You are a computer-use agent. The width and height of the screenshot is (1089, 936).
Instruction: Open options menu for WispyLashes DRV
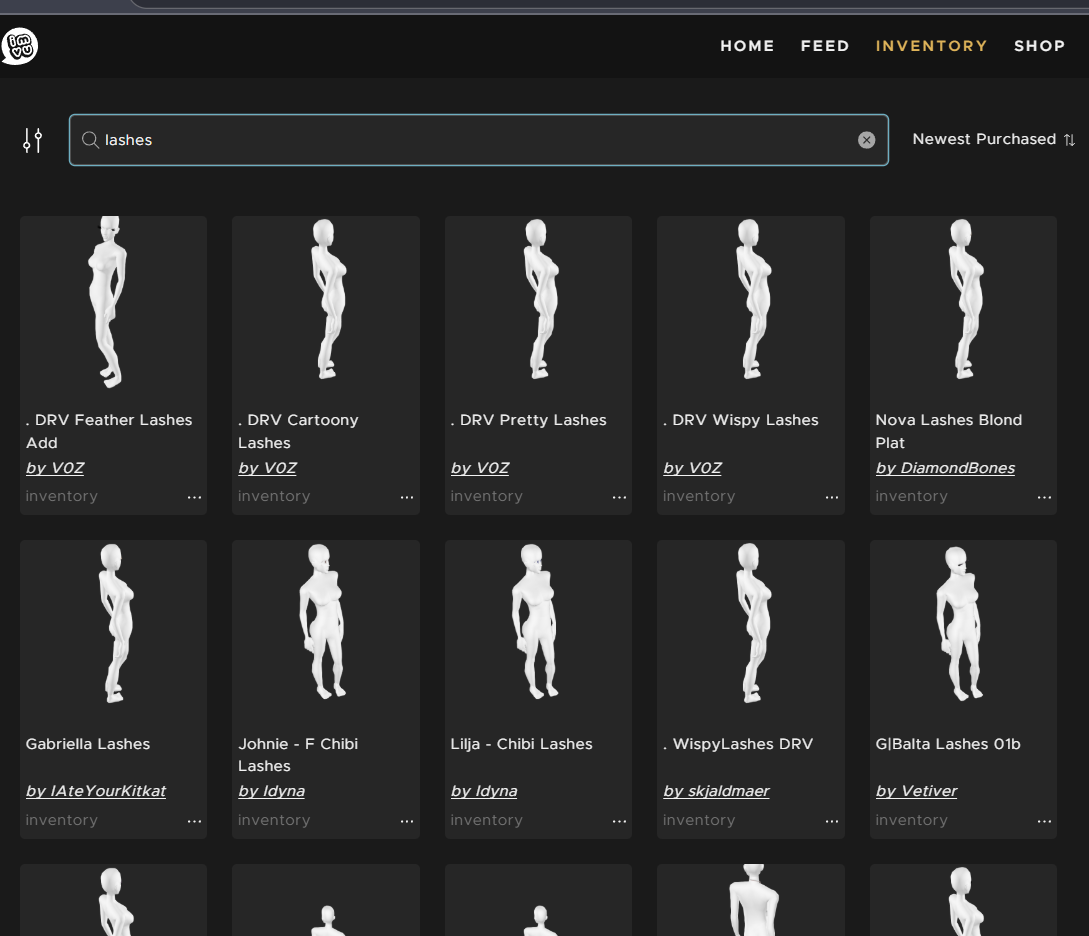point(832,821)
